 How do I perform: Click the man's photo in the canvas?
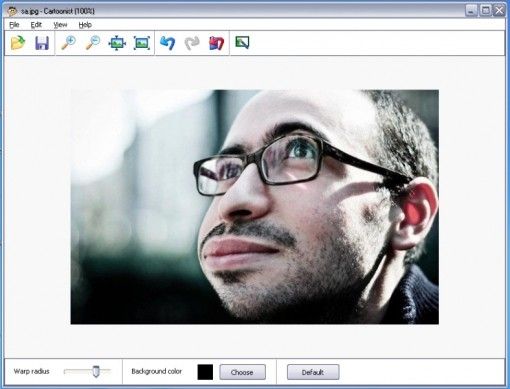pyautogui.click(x=255, y=207)
